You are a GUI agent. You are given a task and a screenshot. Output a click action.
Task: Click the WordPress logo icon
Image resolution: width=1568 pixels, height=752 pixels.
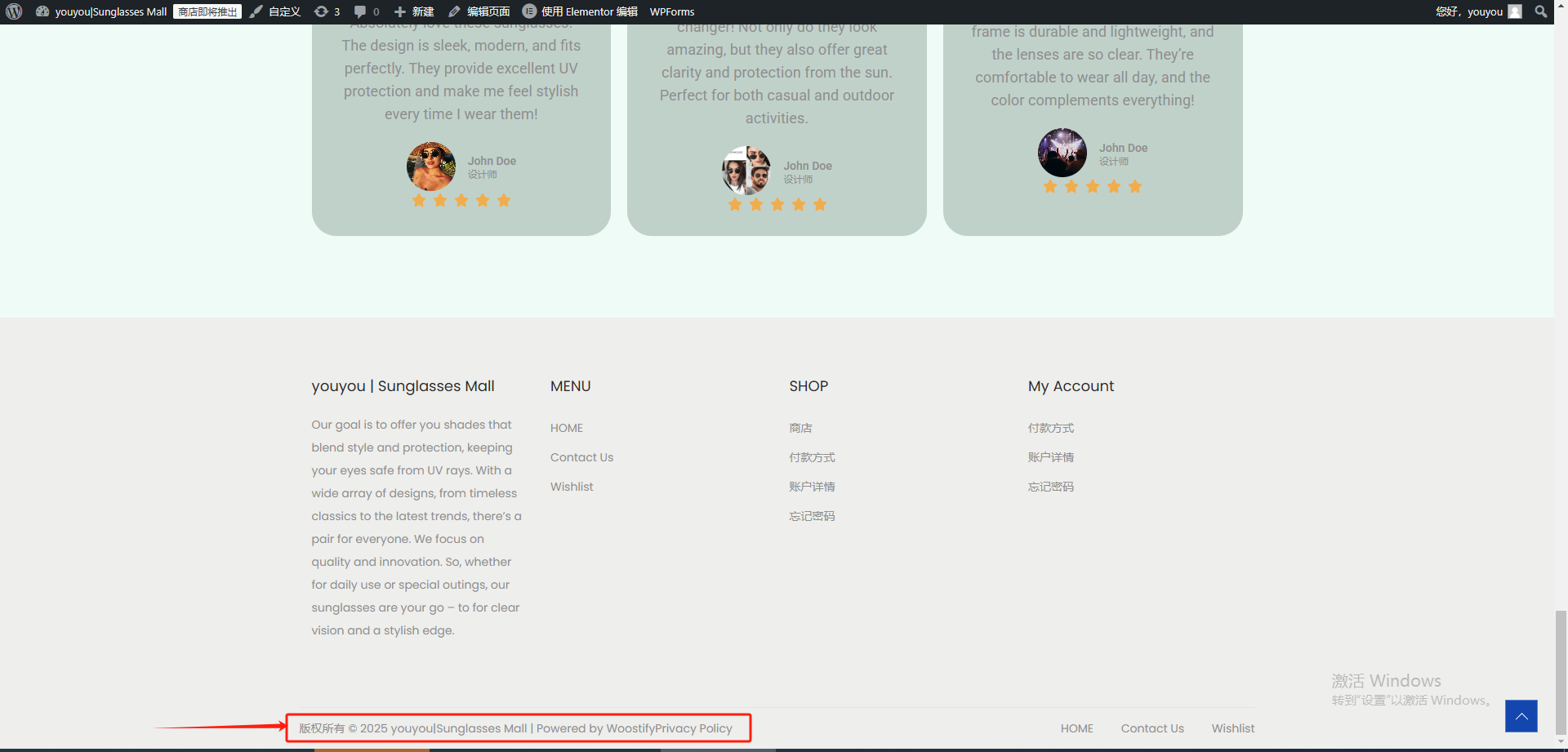coord(14,11)
